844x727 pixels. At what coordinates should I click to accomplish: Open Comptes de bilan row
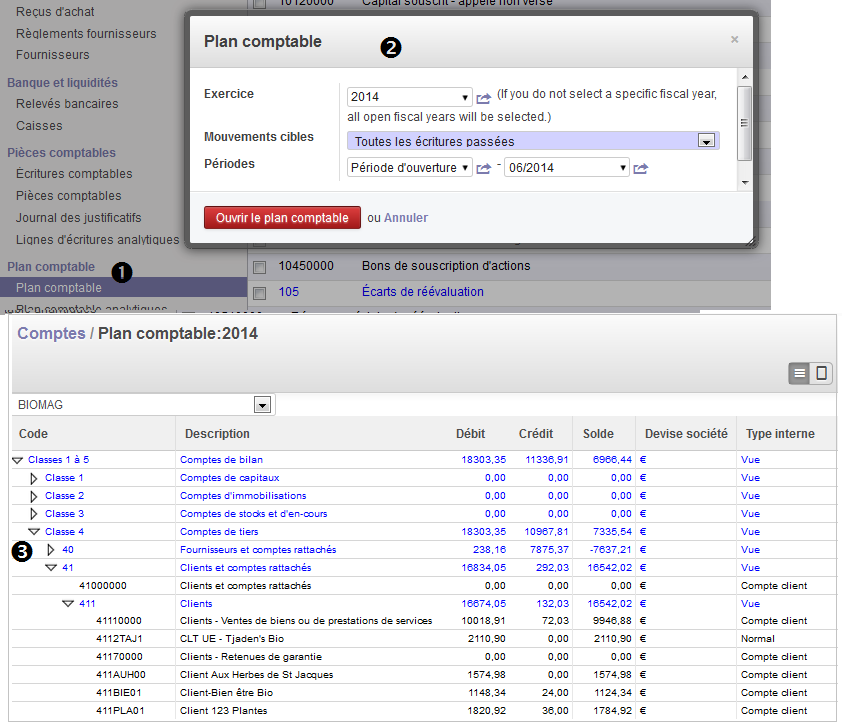pos(424,460)
